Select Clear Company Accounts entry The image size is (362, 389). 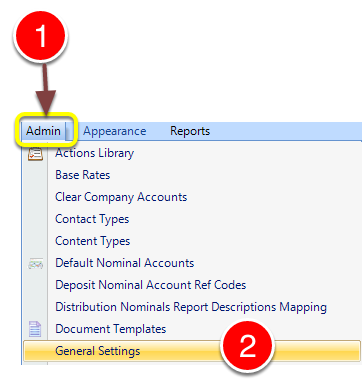191,197
